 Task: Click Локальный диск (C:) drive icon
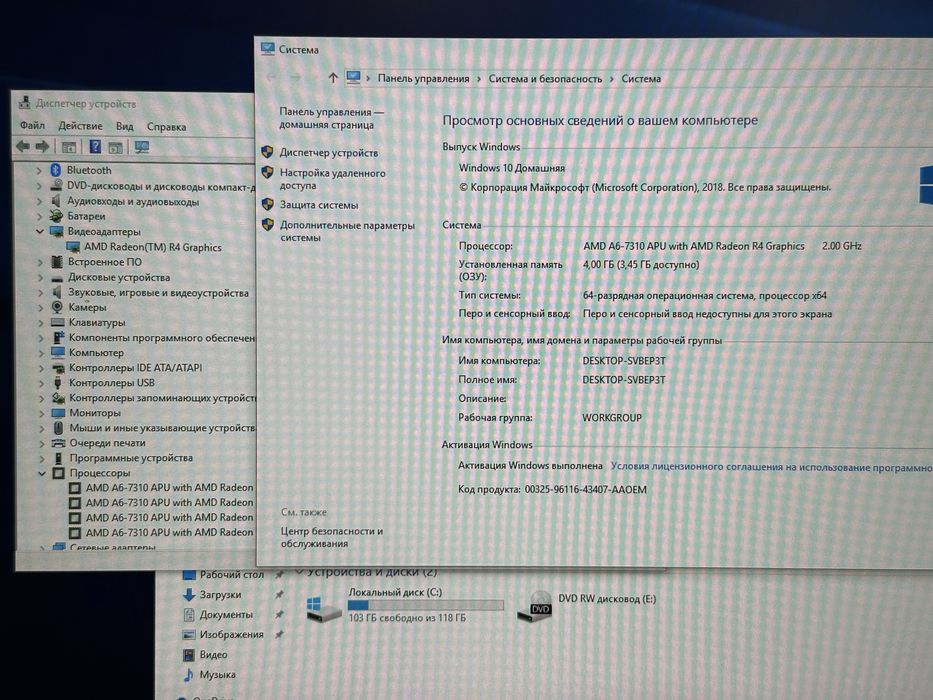[x=323, y=610]
